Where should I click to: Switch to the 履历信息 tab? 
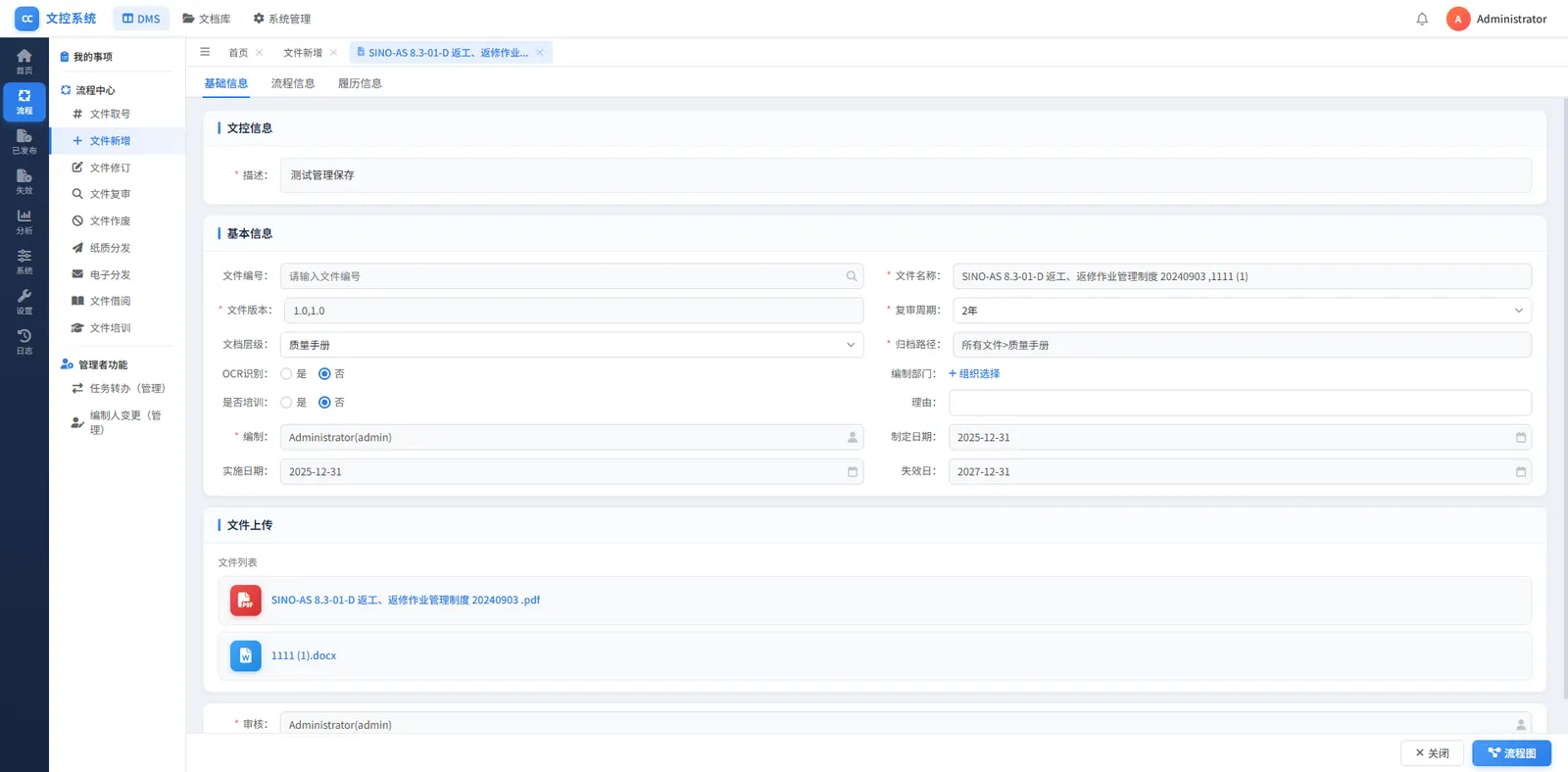pyautogui.click(x=360, y=83)
